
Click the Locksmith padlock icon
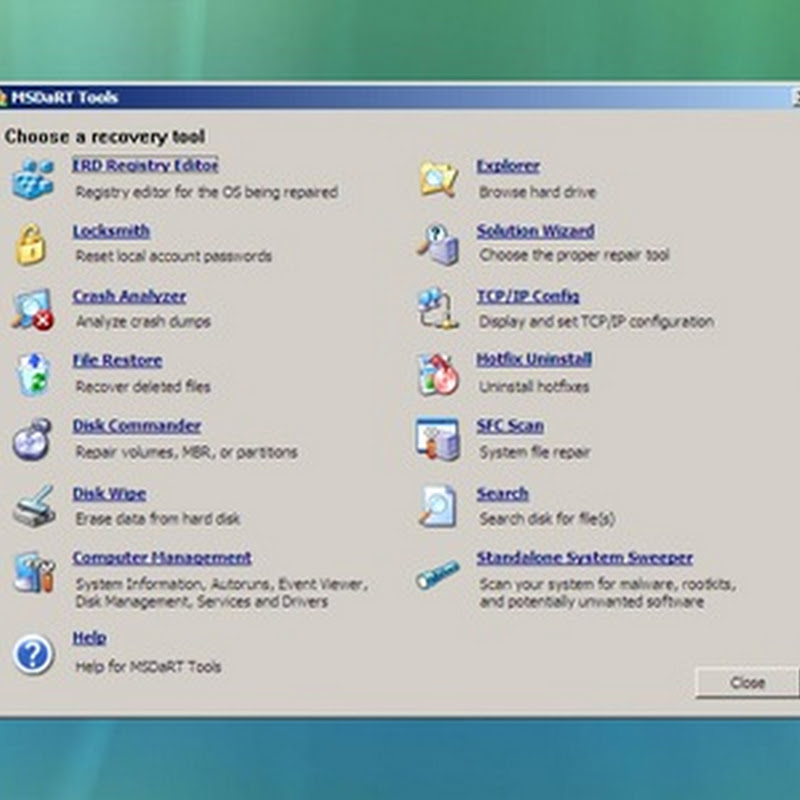click(31, 244)
